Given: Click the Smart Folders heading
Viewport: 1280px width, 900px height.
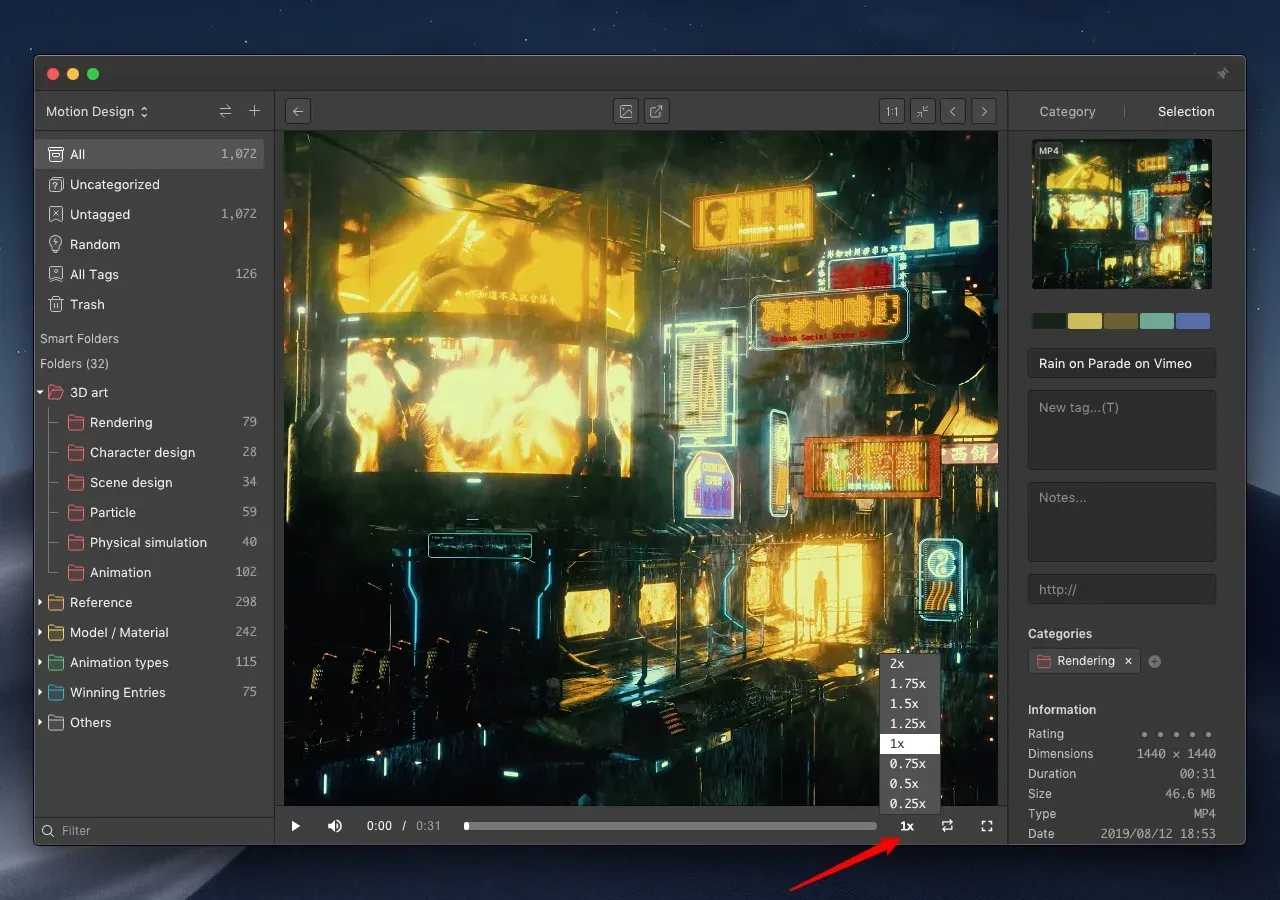Looking at the screenshot, I should pyautogui.click(x=79, y=338).
